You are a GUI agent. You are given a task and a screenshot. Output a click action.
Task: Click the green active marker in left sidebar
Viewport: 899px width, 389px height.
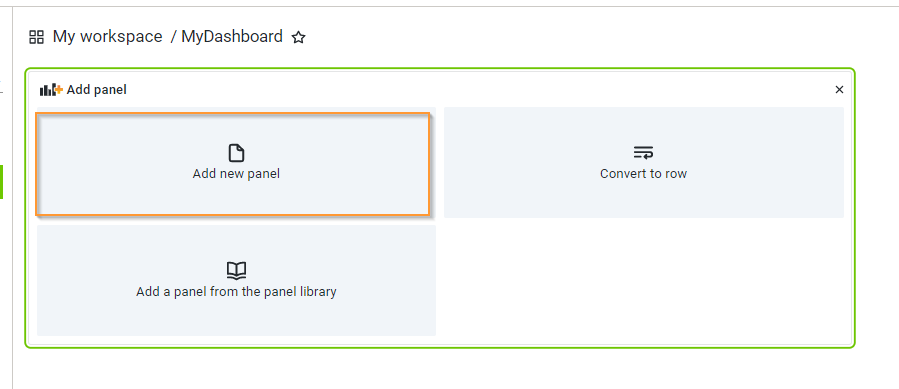tap(2, 182)
